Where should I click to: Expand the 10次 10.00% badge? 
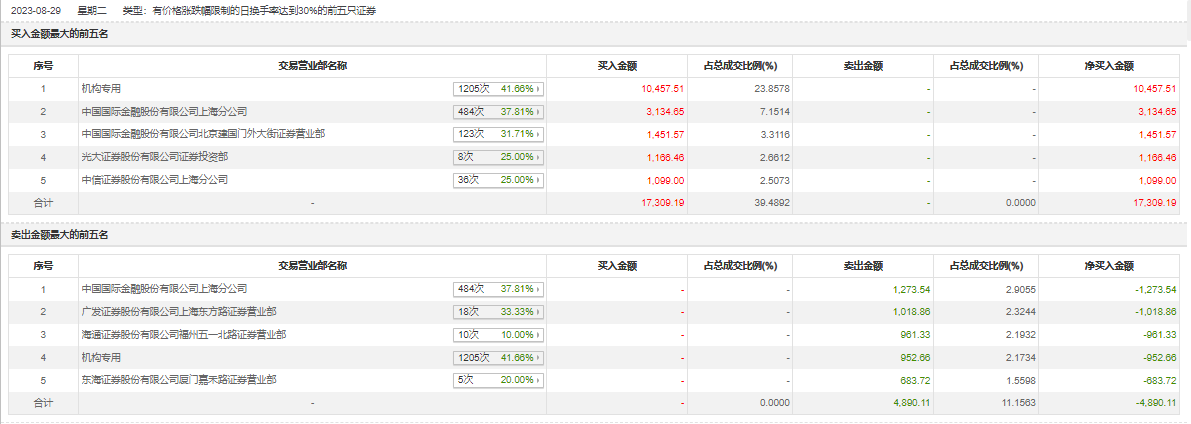[x=498, y=335]
